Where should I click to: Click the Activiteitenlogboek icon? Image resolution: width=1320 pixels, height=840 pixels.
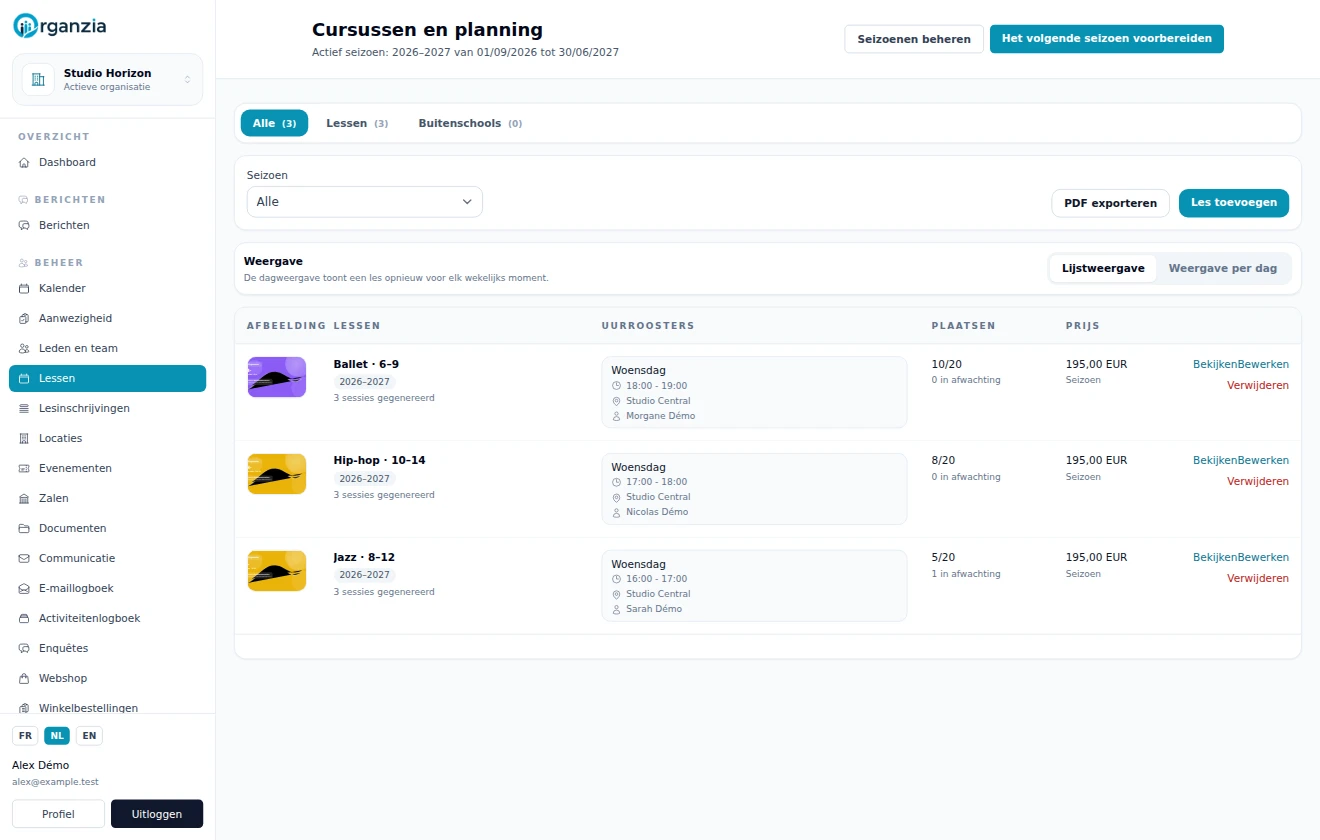pyautogui.click(x=24, y=619)
